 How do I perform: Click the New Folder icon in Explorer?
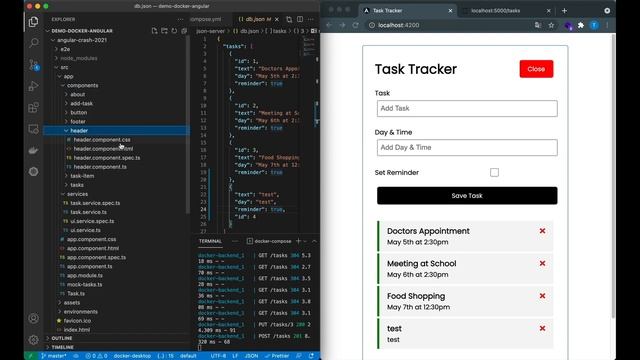point(164,31)
